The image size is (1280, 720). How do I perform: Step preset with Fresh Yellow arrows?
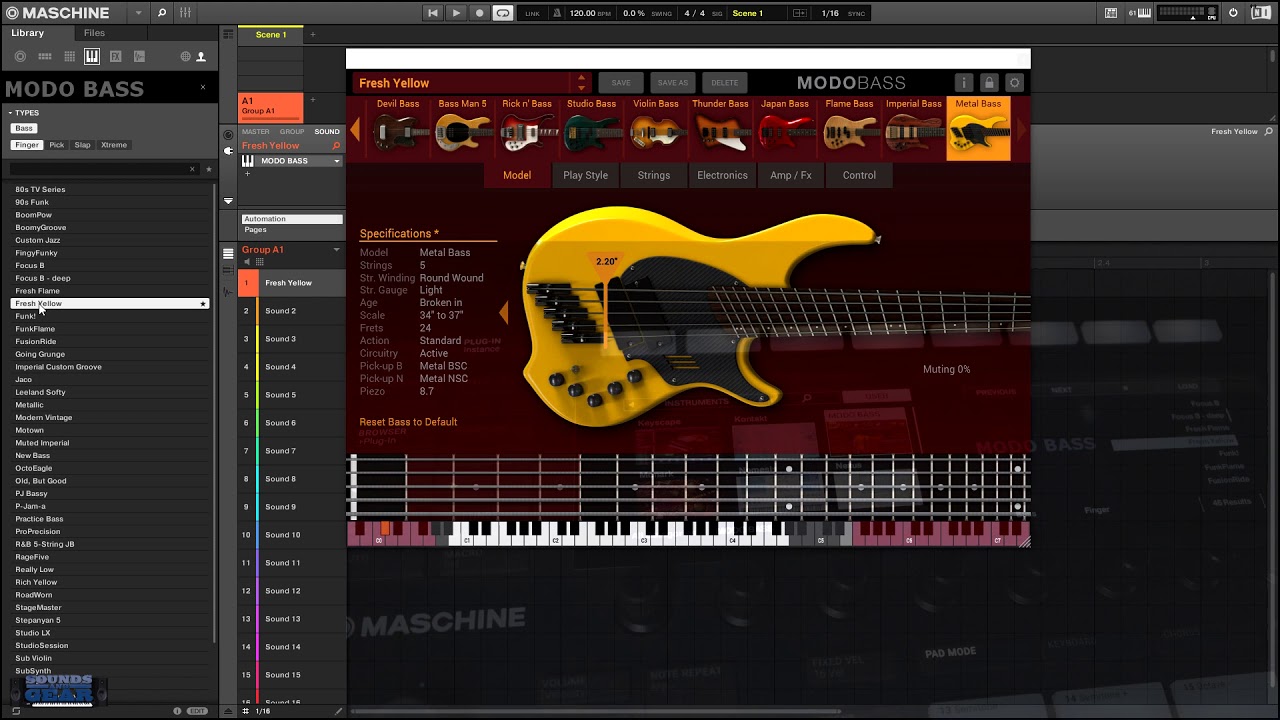(x=581, y=83)
